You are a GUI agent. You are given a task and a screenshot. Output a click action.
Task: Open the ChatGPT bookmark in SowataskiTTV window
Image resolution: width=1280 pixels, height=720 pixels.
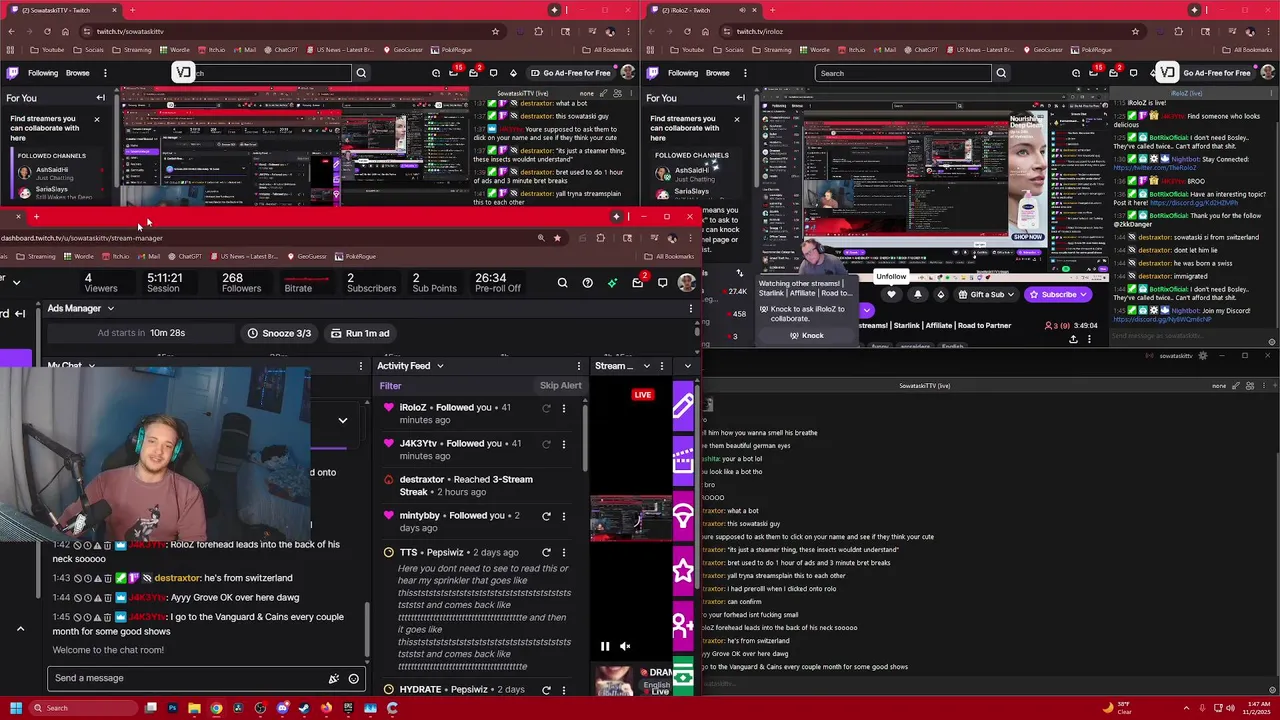[280, 50]
